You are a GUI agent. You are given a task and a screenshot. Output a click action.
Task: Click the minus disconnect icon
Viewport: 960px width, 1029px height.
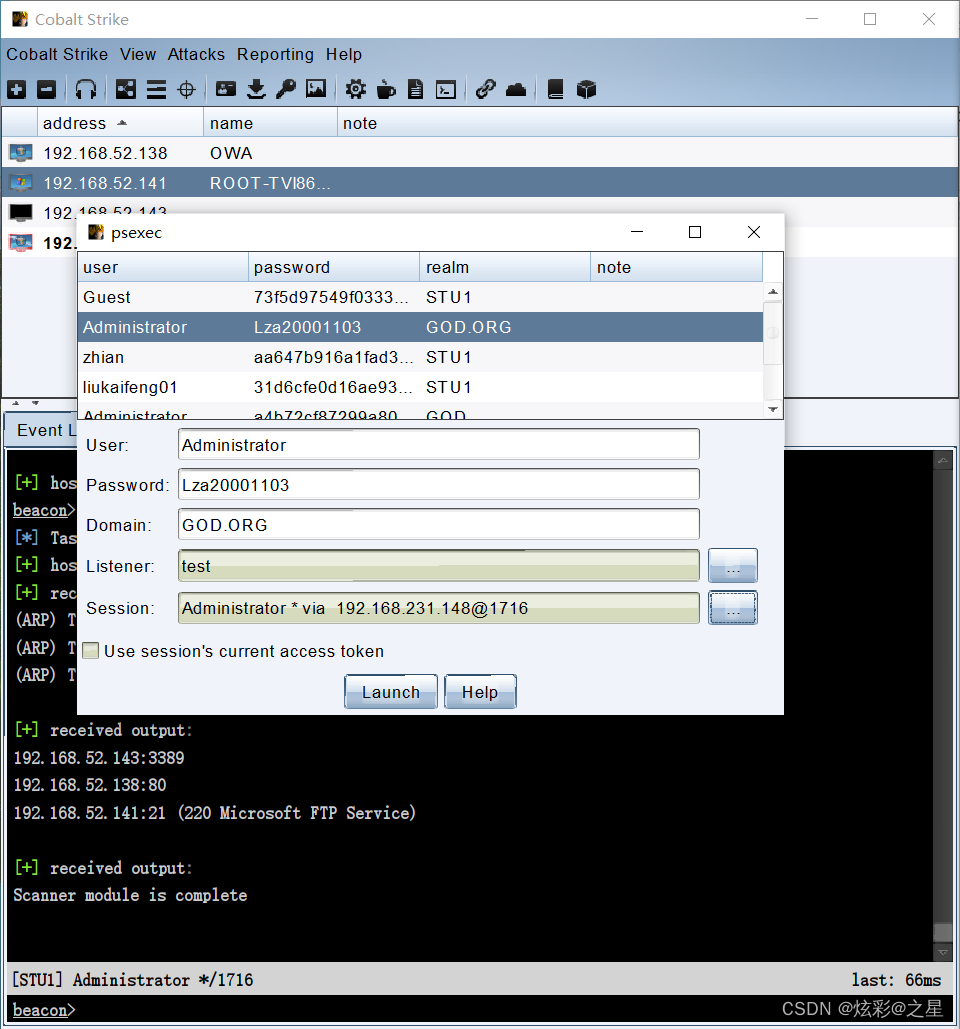point(47,89)
